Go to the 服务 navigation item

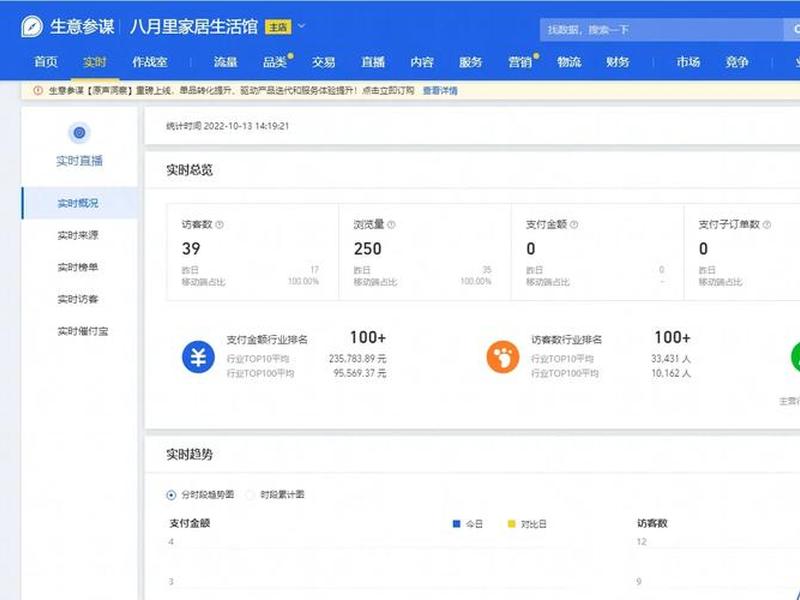point(470,62)
